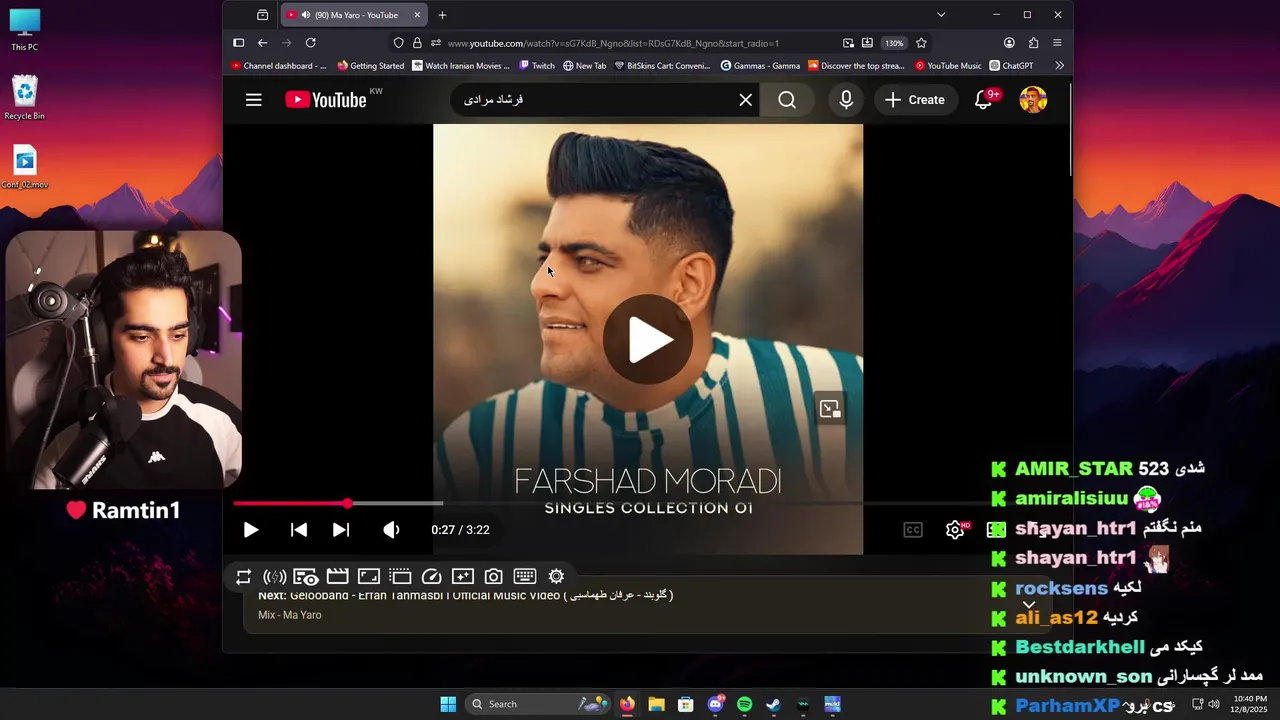This screenshot has height=720, width=1280.
Task: Toggle the cinema eye view tool
Action: [x=306, y=576]
